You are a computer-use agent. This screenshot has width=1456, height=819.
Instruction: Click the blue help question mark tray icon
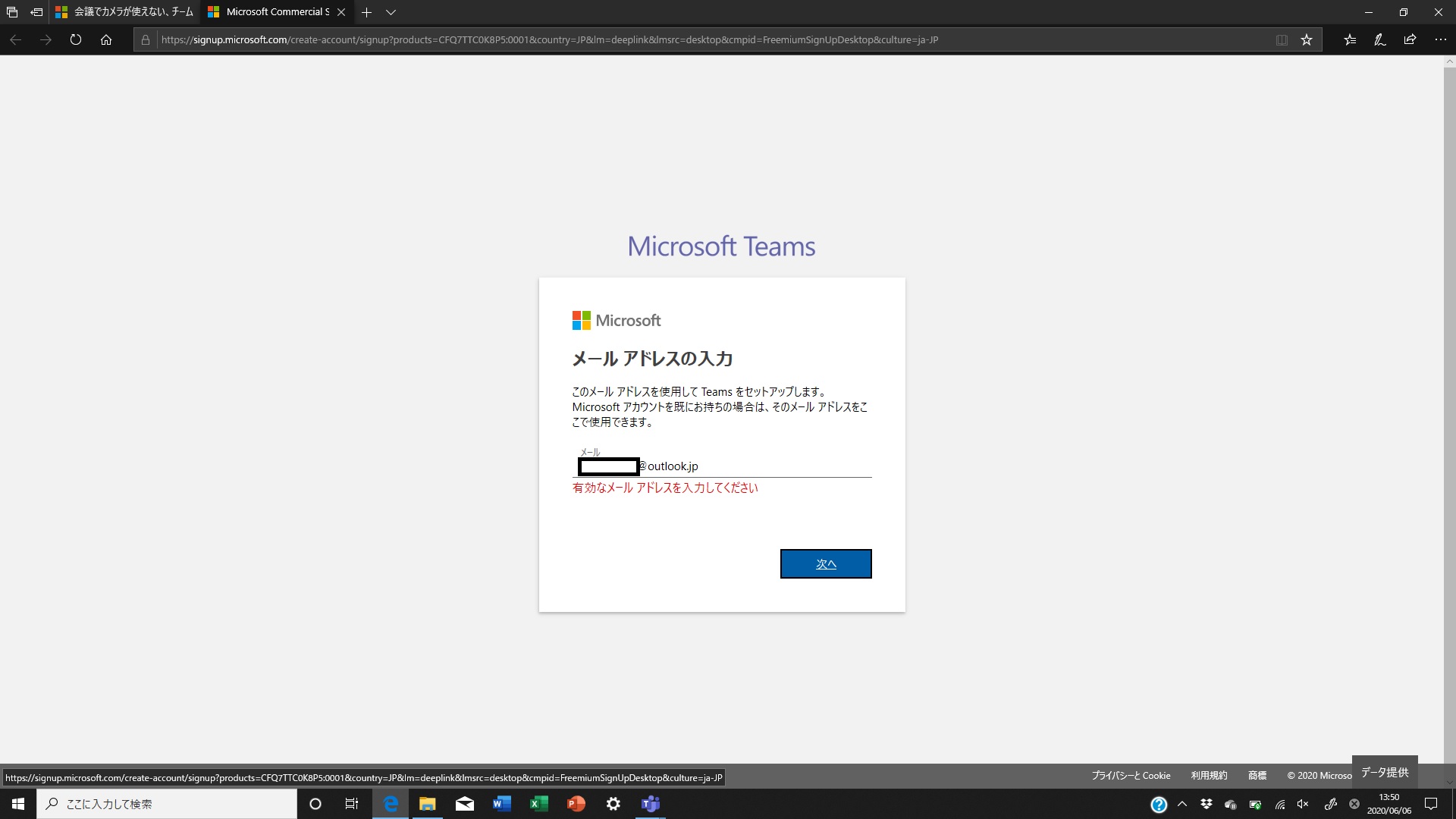click(x=1159, y=805)
